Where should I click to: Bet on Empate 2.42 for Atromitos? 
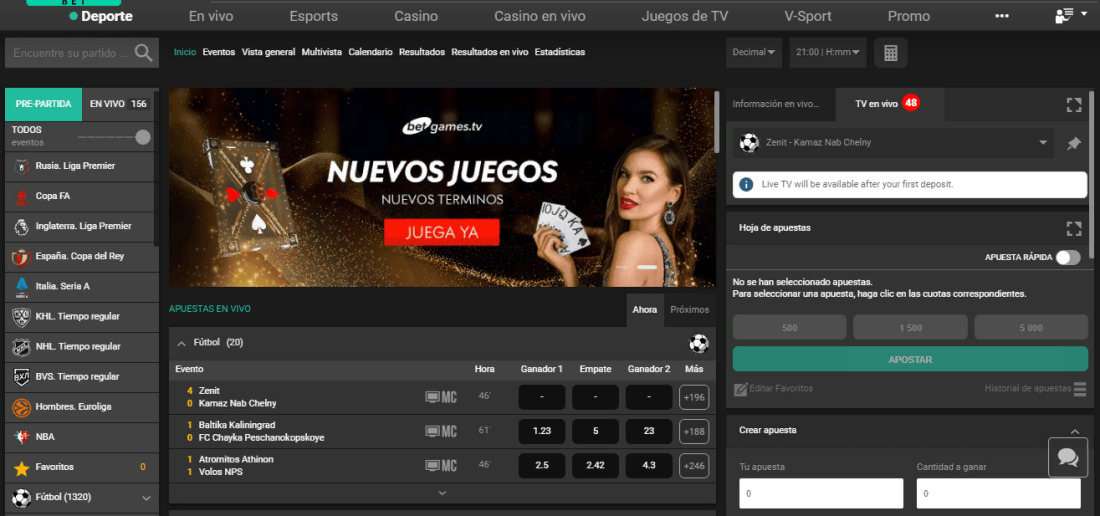[x=596, y=466]
